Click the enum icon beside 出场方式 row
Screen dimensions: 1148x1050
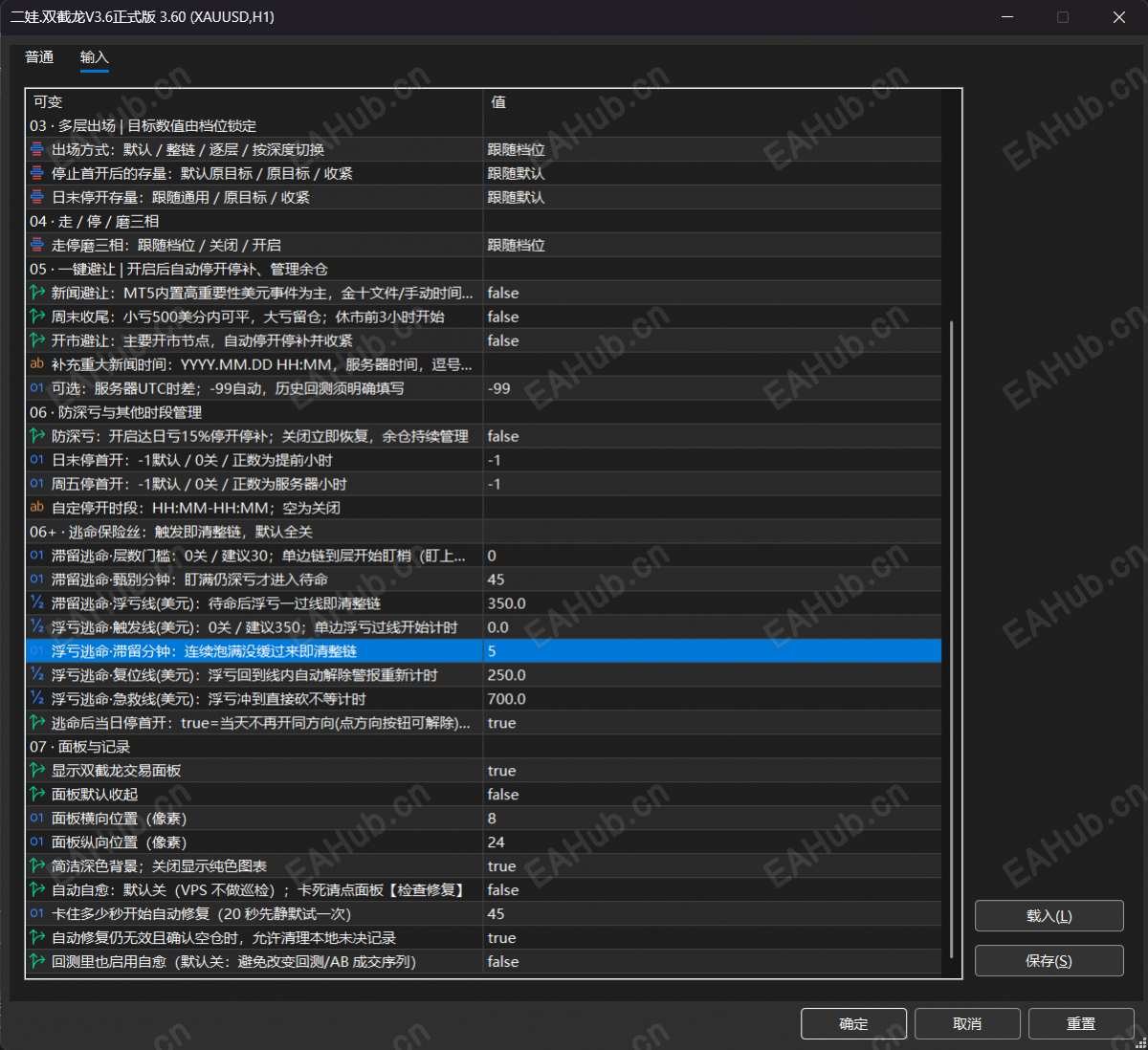tap(37, 149)
